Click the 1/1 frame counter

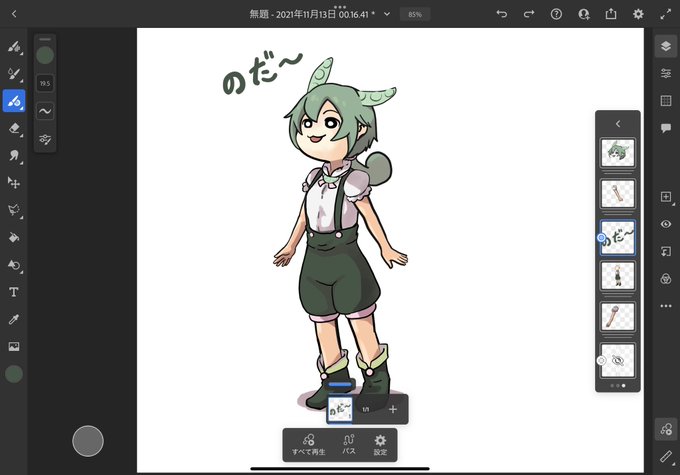tap(366, 409)
